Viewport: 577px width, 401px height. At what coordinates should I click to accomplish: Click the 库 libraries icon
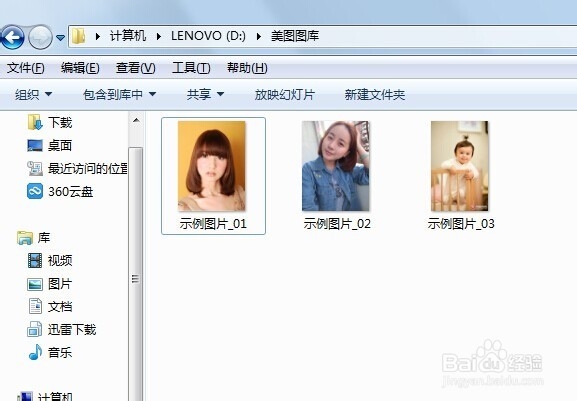(25, 238)
